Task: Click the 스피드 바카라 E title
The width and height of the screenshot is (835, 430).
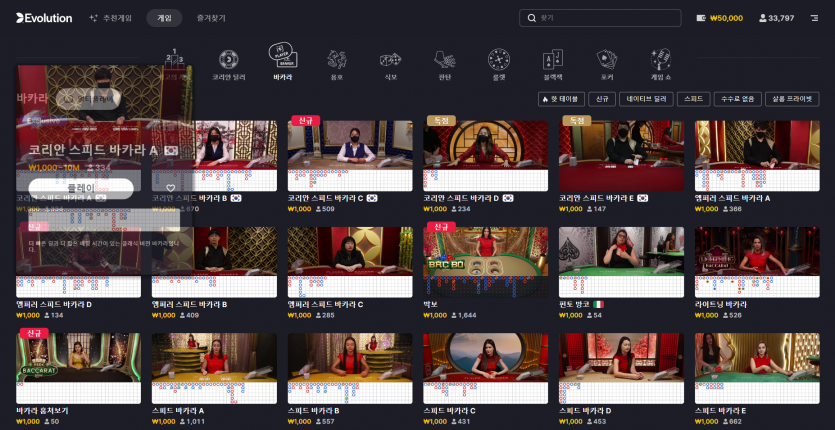Action: pyautogui.click(x=721, y=411)
